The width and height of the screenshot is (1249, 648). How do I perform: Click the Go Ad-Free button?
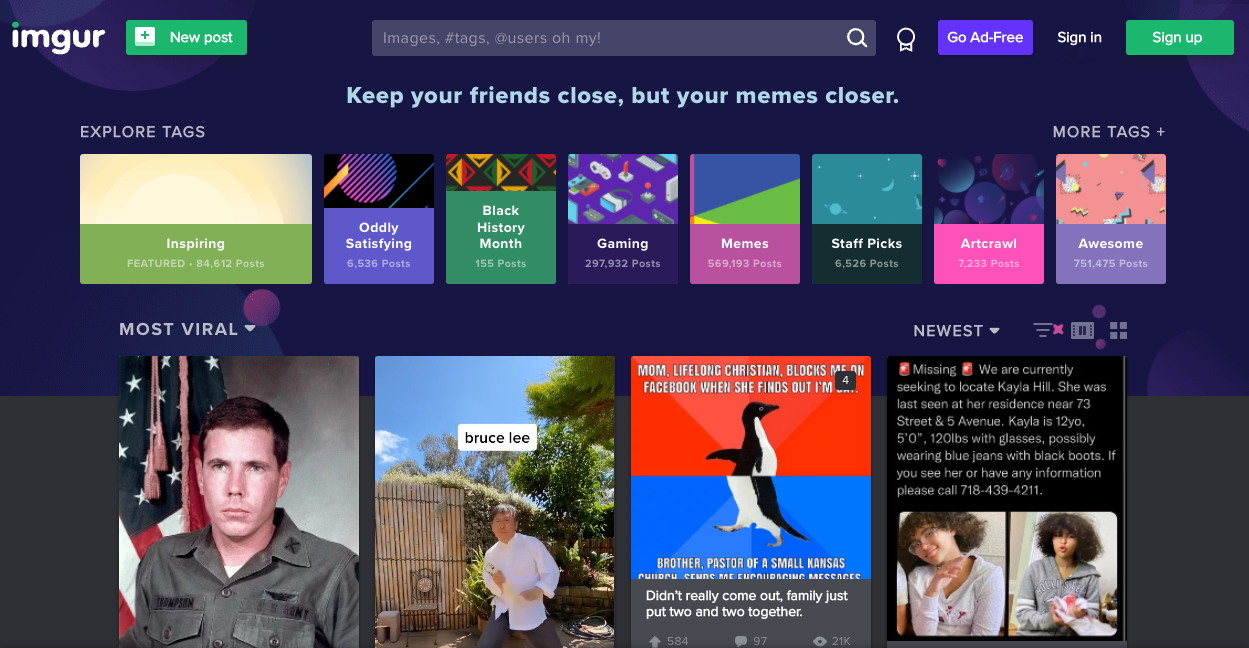point(985,38)
